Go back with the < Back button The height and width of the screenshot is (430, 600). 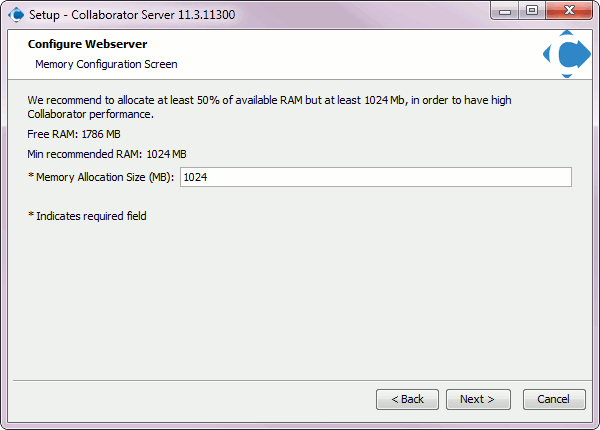[x=407, y=399]
